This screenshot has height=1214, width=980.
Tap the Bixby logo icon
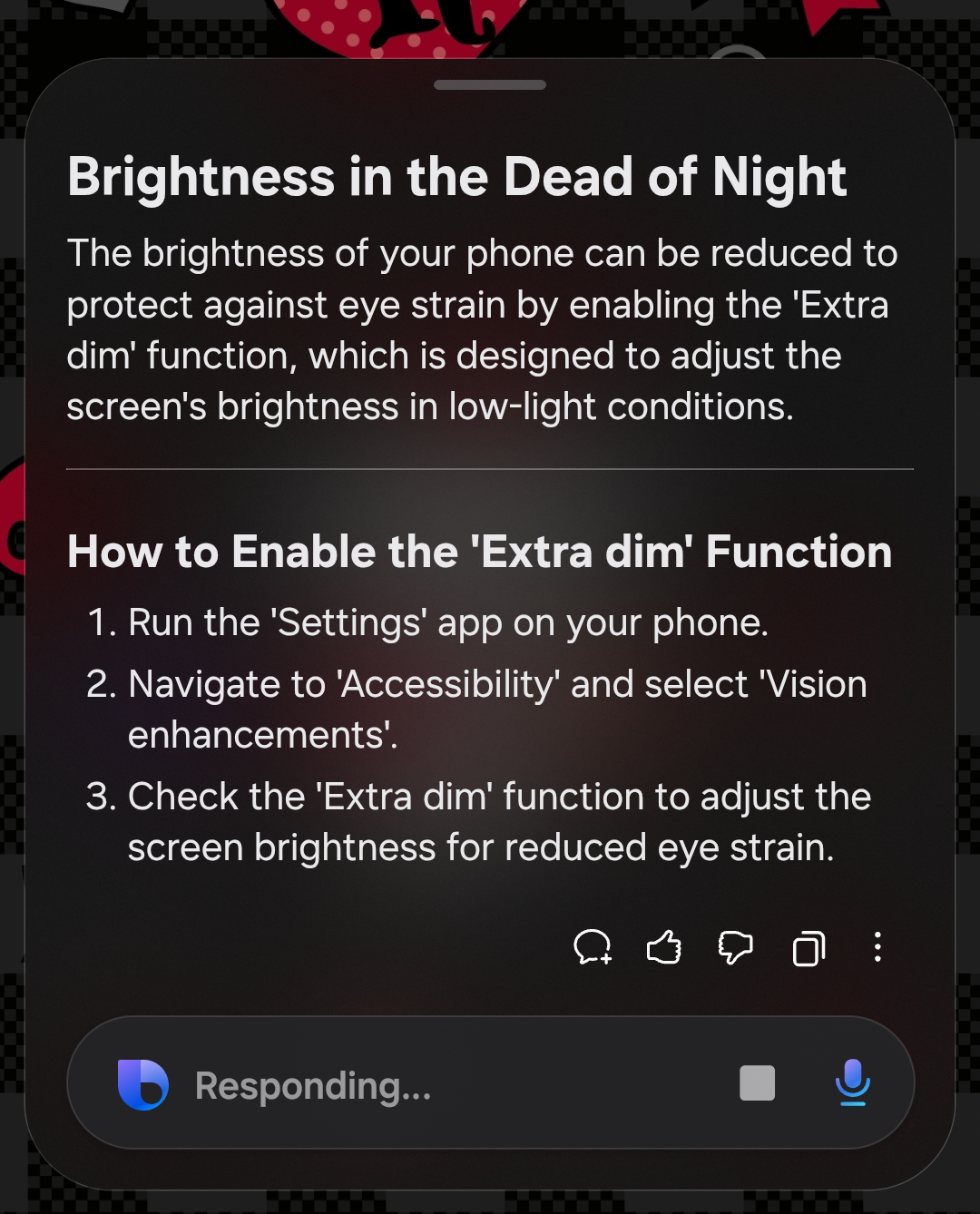coord(142,1084)
